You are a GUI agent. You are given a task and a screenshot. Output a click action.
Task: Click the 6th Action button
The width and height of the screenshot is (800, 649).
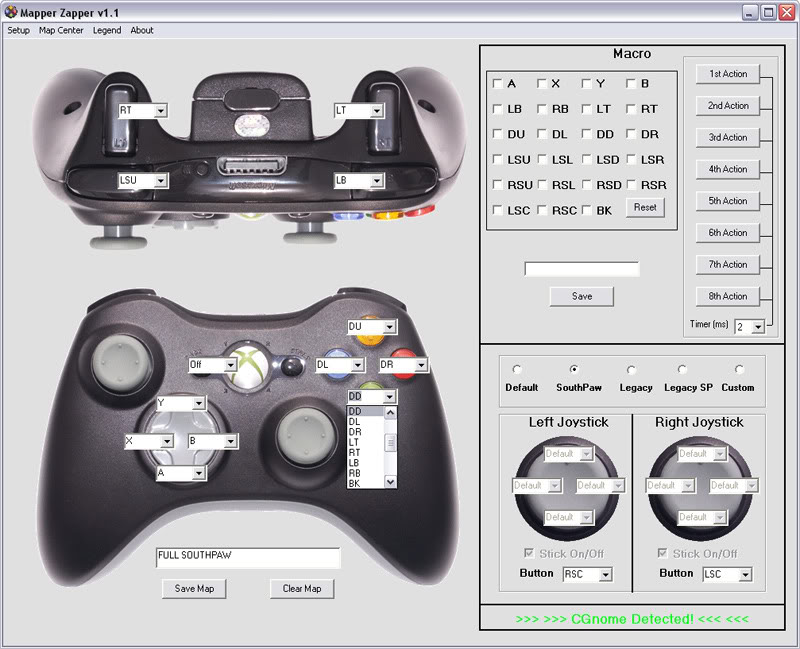pos(728,233)
